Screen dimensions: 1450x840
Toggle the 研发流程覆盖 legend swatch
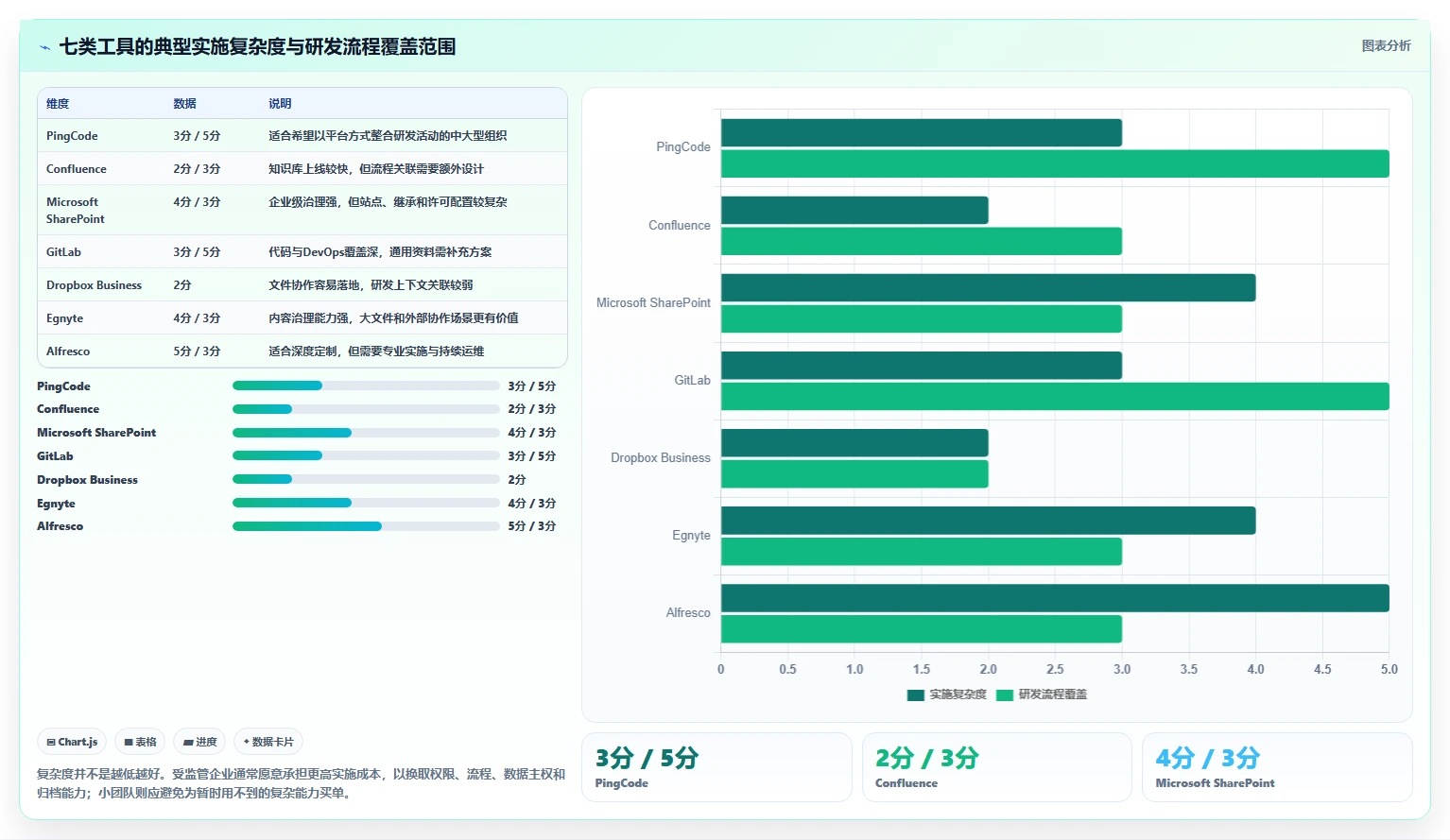(x=1005, y=694)
